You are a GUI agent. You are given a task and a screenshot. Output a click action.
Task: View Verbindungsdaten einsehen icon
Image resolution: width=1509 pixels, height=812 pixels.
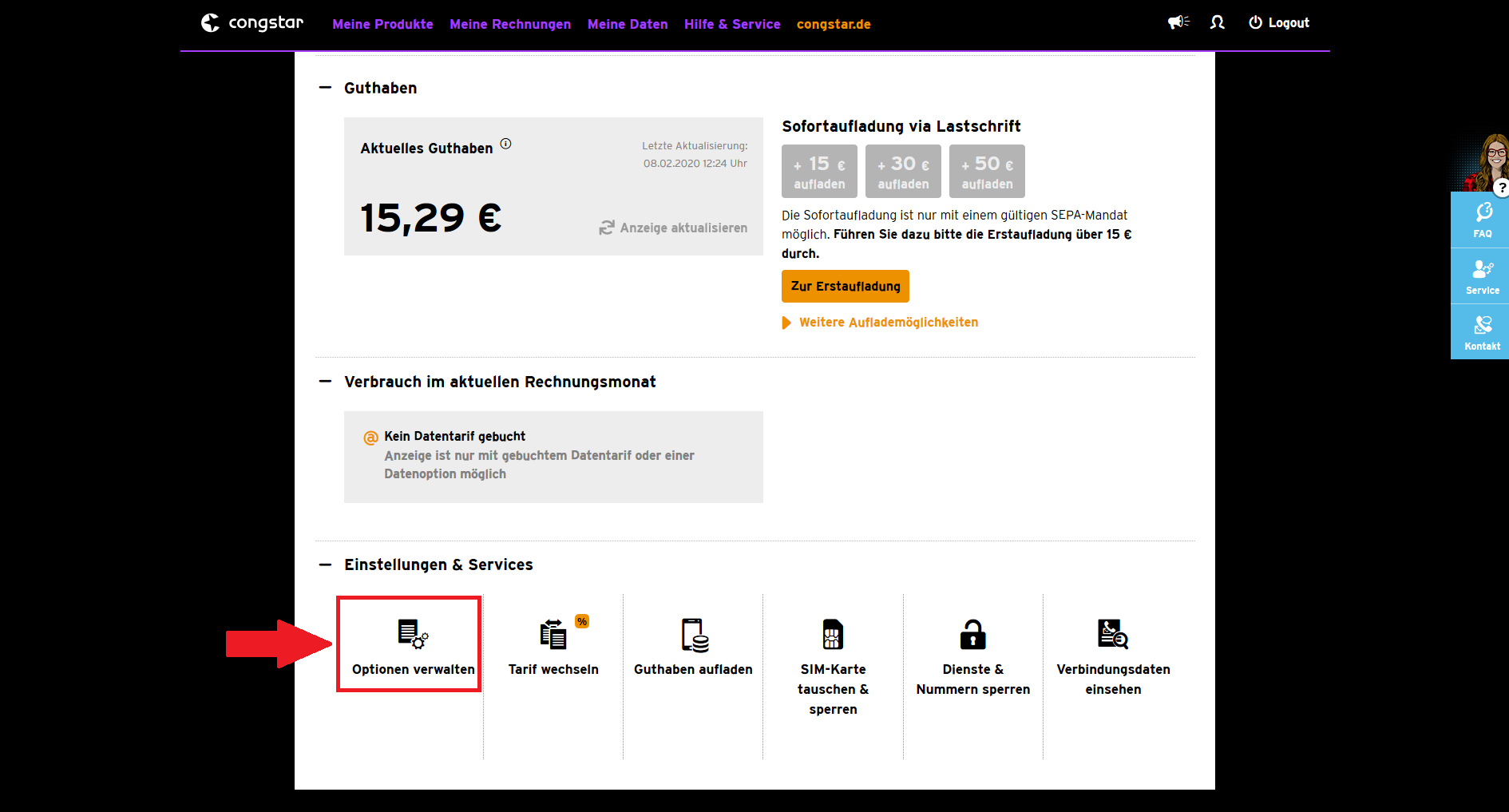(x=1112, y=634)
